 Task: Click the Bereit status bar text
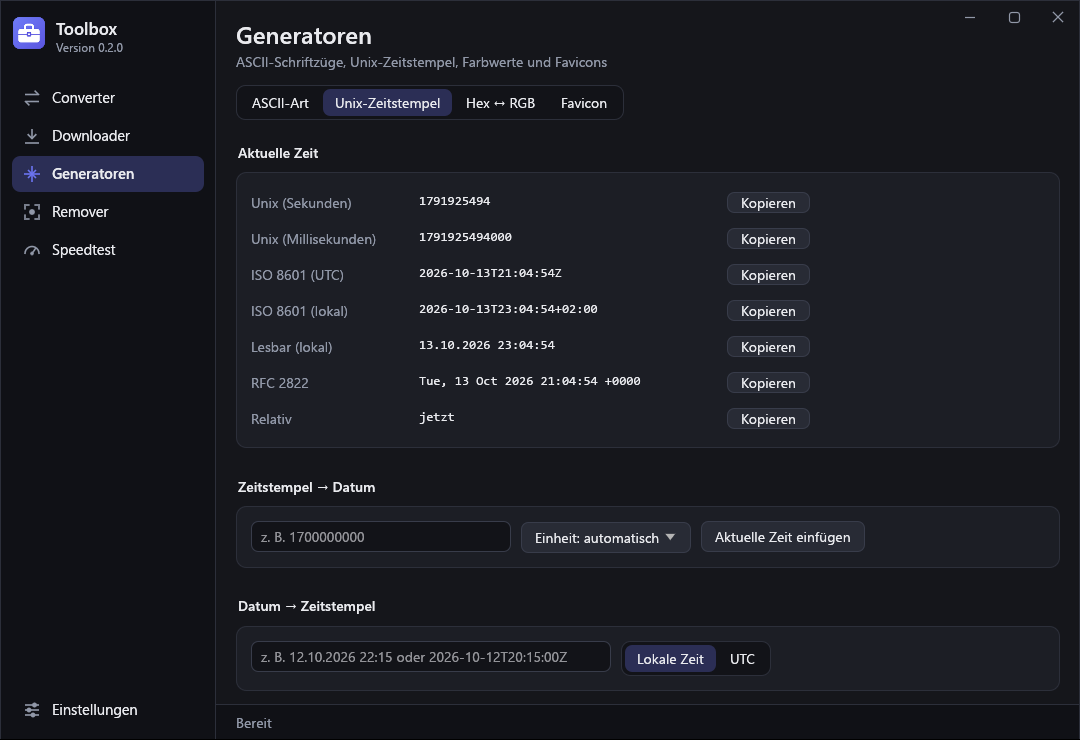(253, 723)
